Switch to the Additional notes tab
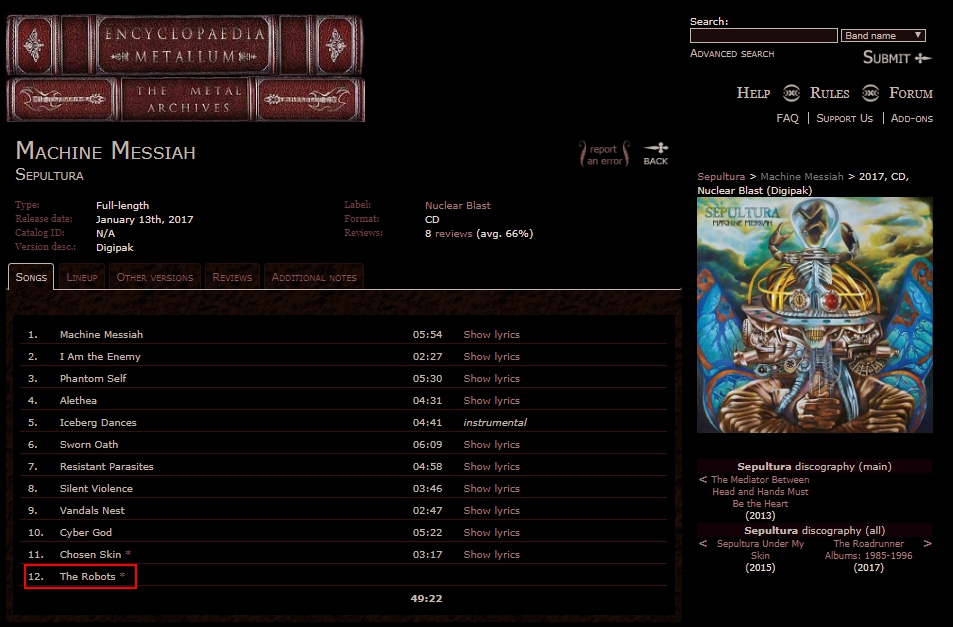Image resolution: width=953 pixels, height=627 pixels. click(x=314, y=277)
